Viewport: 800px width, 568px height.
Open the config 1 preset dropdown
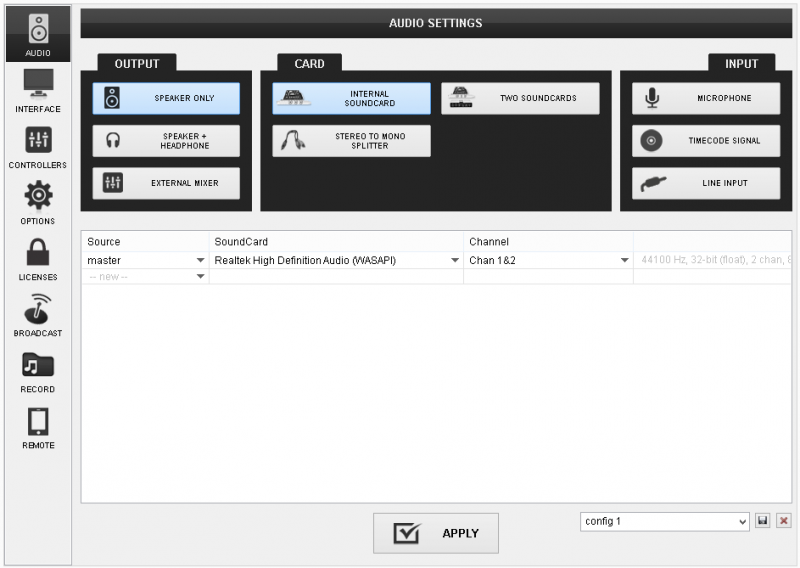coord(664,521)
